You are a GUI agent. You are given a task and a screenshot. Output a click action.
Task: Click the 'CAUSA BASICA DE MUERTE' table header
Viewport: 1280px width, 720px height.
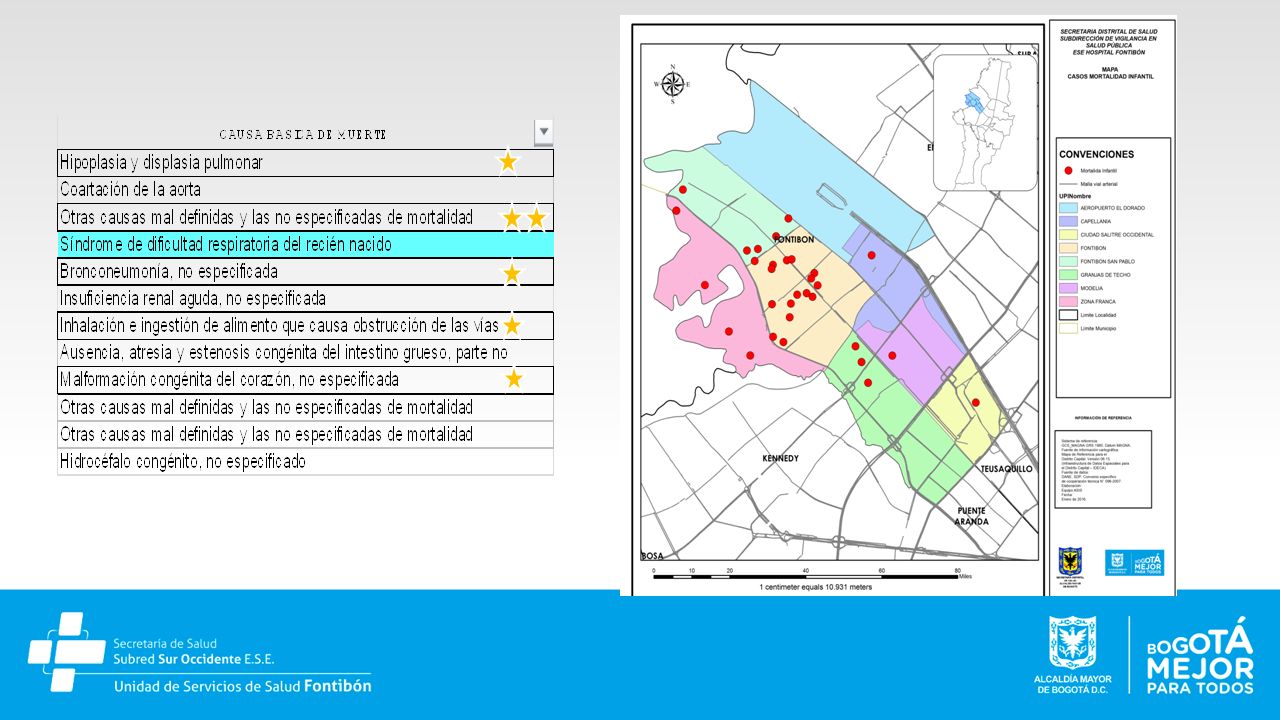[303, 134]
